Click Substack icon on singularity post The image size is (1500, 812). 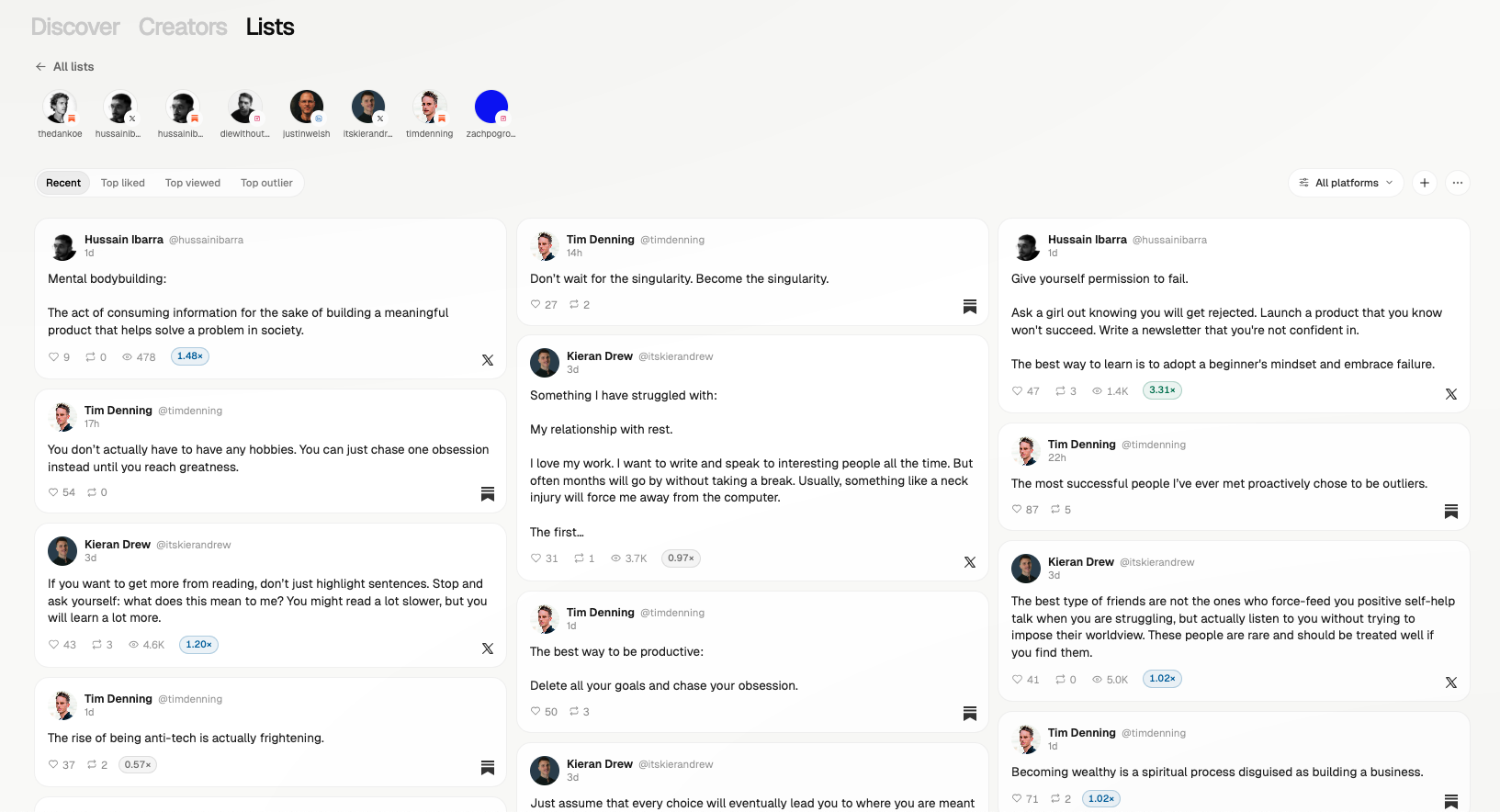pos(970,306)
